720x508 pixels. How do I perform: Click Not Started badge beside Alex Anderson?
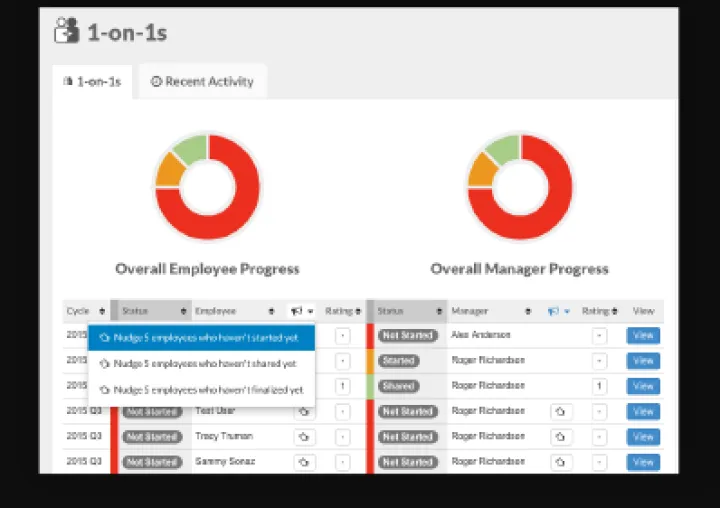[408, 336]
